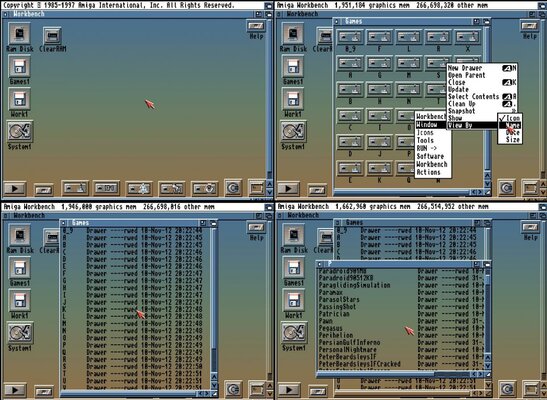This screenshot has width=547, height=400.
Task: Open the J drawer icon in Games window
Action: pos(379,142)
